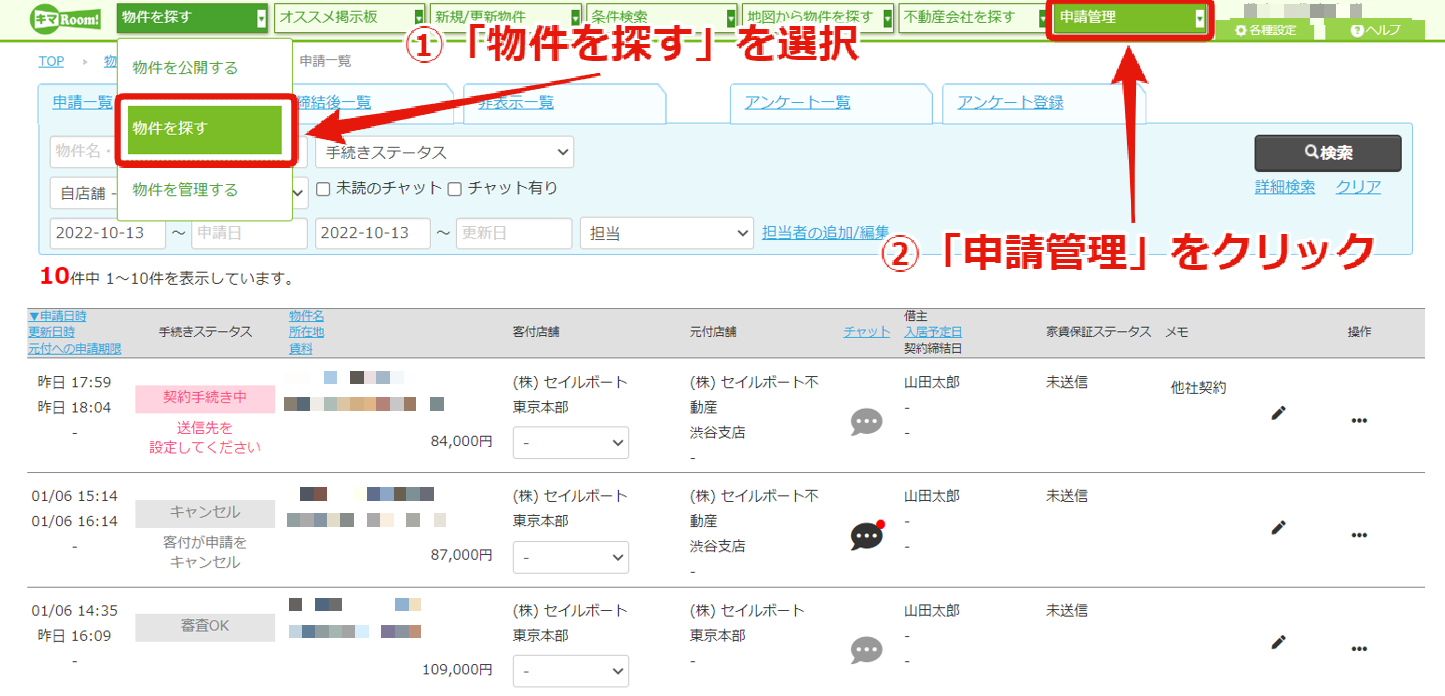Click the 検索 search button
The image size is (1445, 696).
pyautogui.click(x=1328, y=153)
